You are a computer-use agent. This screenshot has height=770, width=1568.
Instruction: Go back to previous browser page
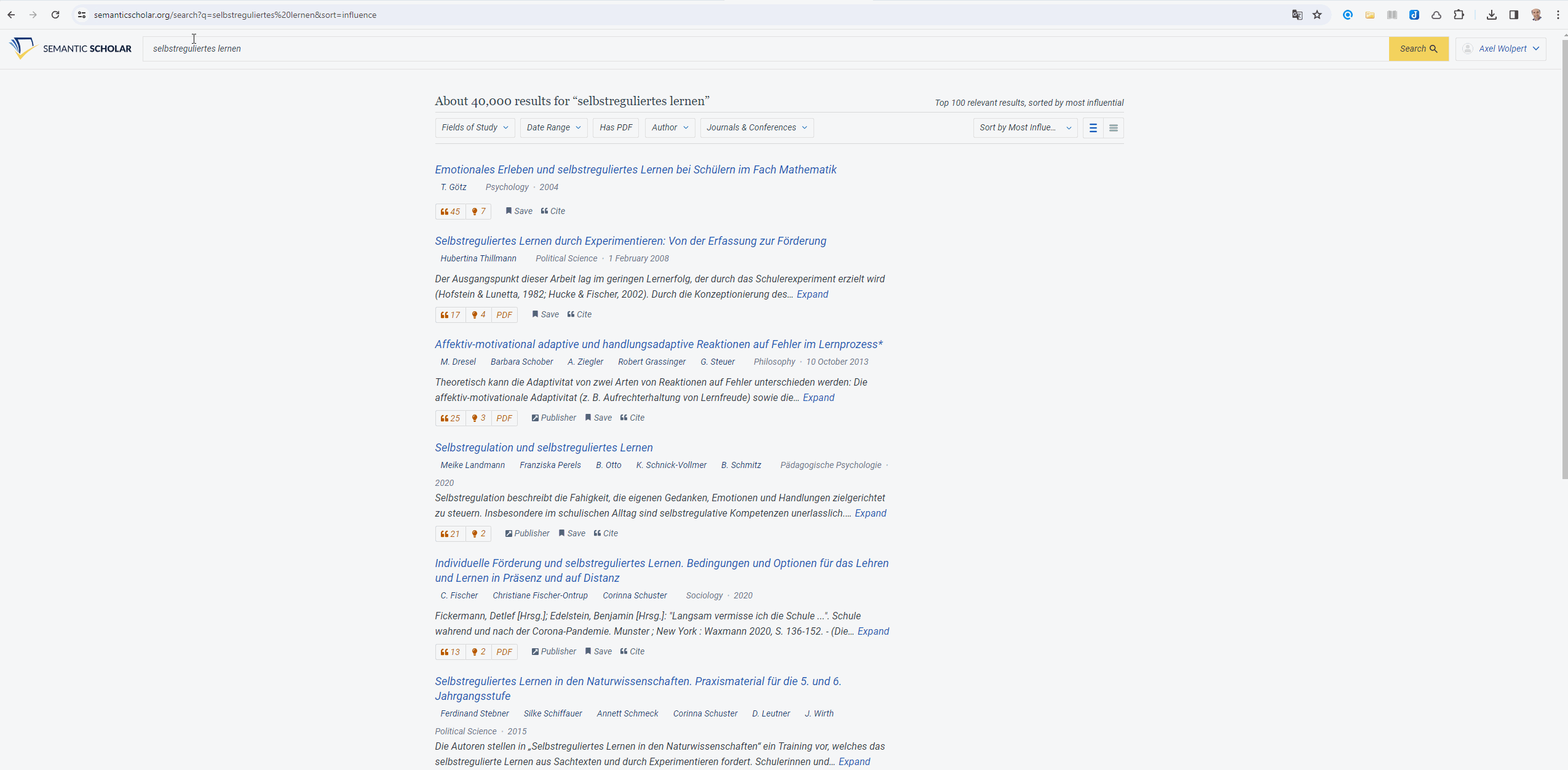pyautogui.click(x=11, y=15)
